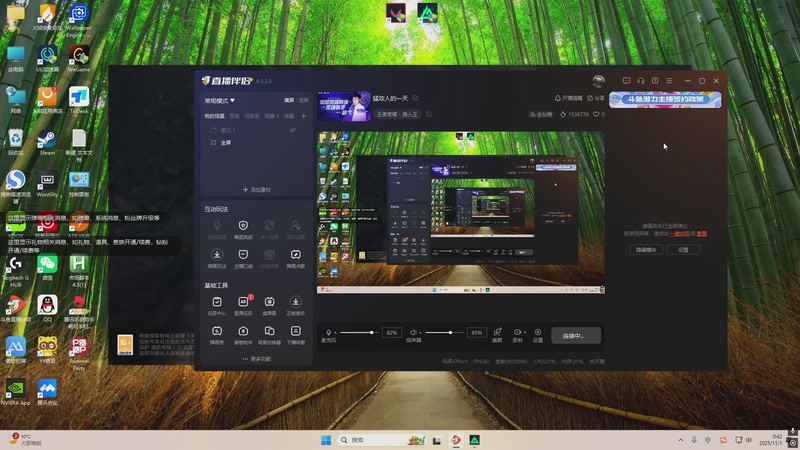This screenshot has height=450, width=800.
Task: Mute the 扬声器 speaker icon
Action: pyautogui.click(x=413, y=333)
